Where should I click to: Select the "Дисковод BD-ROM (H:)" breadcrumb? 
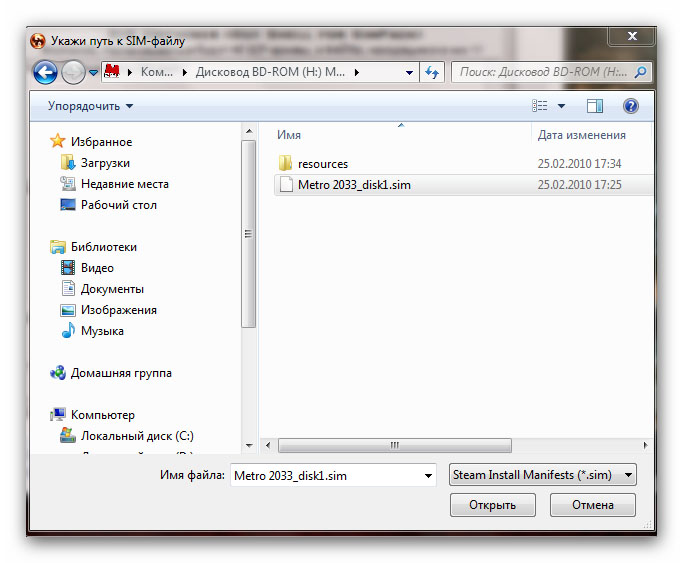tap(270, 72)
